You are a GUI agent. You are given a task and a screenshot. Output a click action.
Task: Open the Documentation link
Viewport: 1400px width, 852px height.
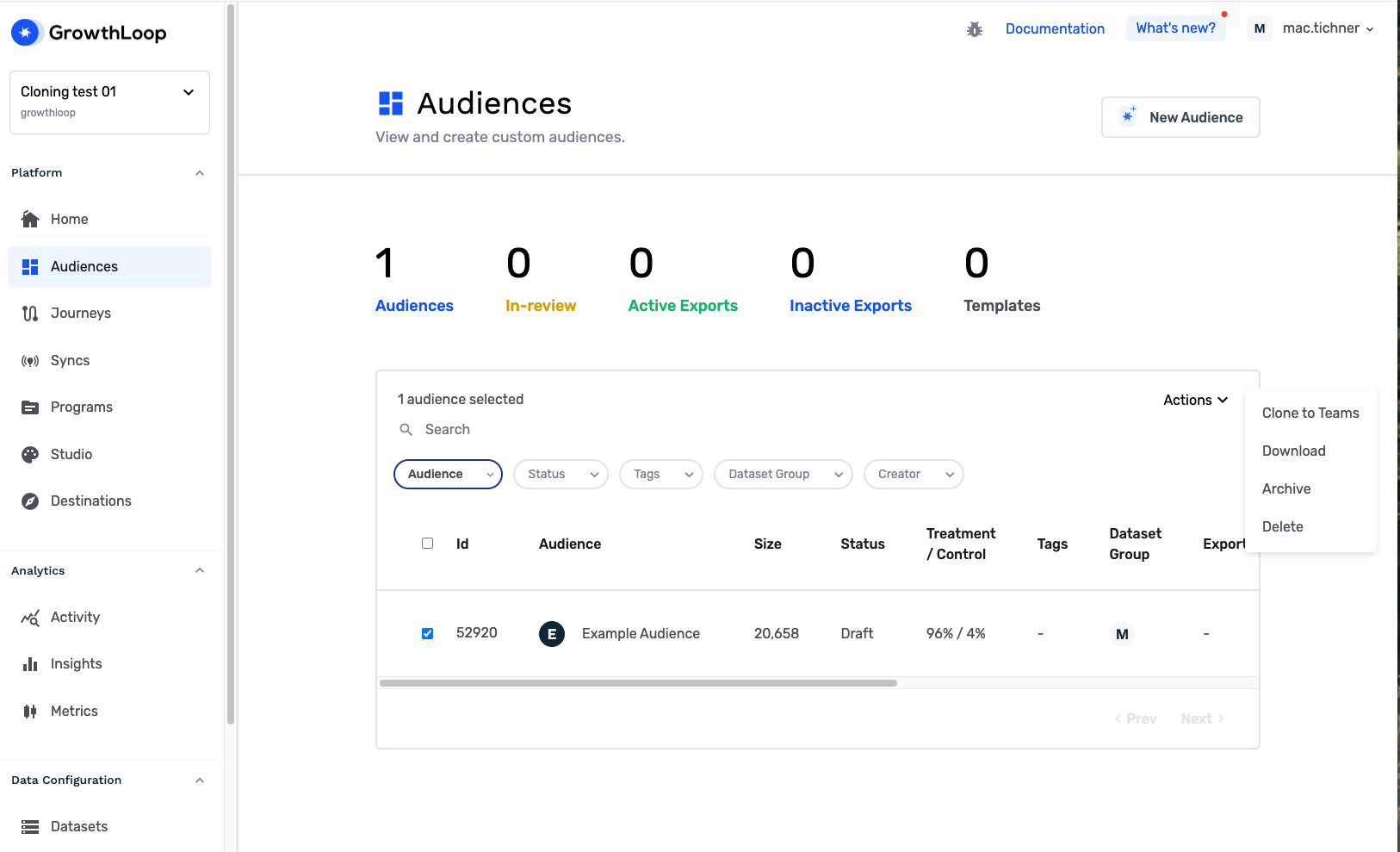click(1055, 29)
